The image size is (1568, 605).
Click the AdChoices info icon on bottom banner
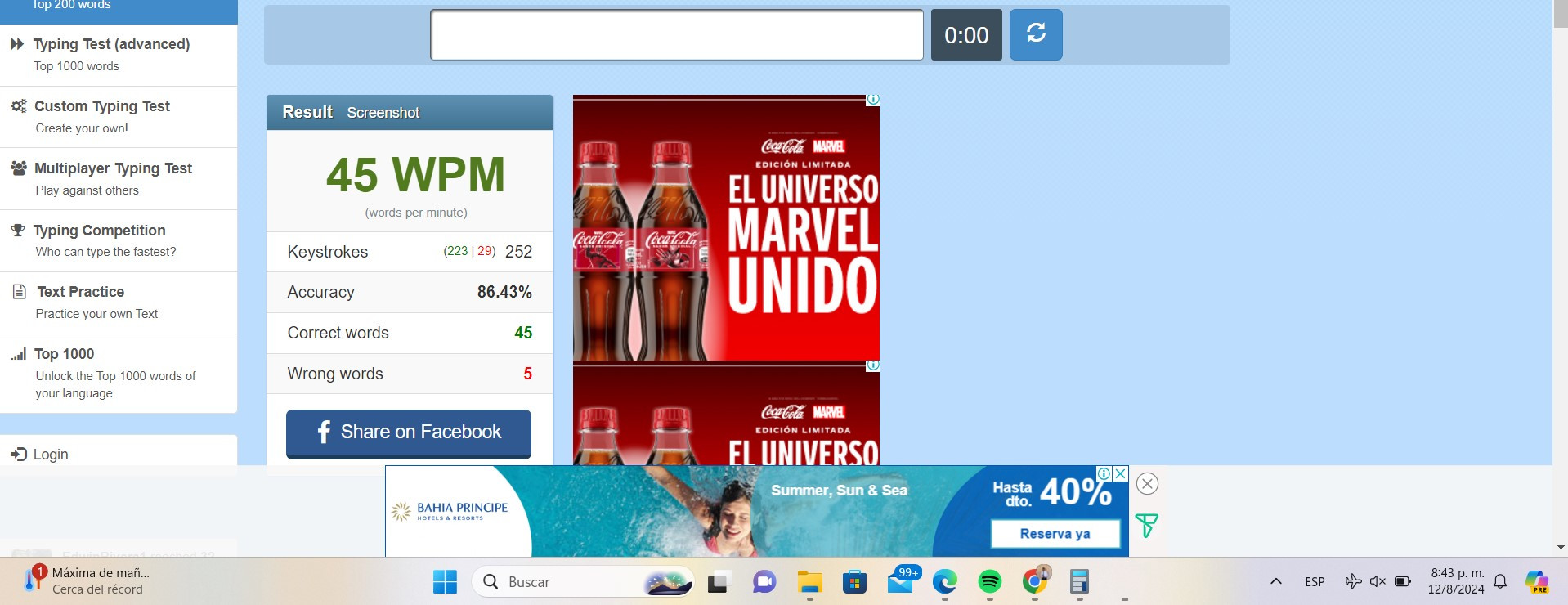[1104, 473]
